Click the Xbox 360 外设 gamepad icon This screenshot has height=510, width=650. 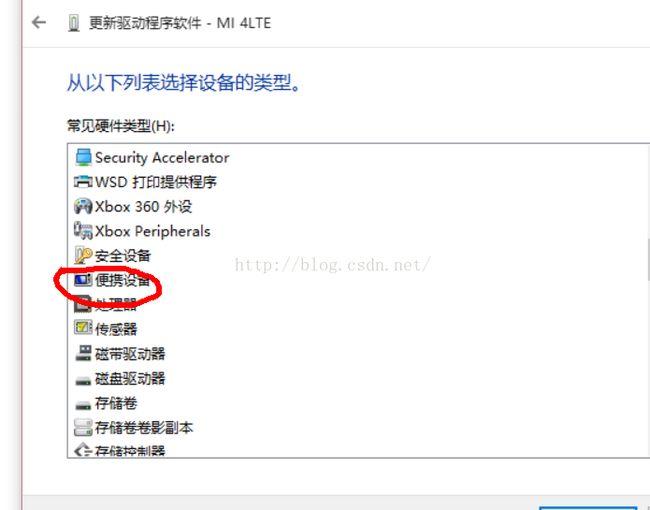coord(83,206)
